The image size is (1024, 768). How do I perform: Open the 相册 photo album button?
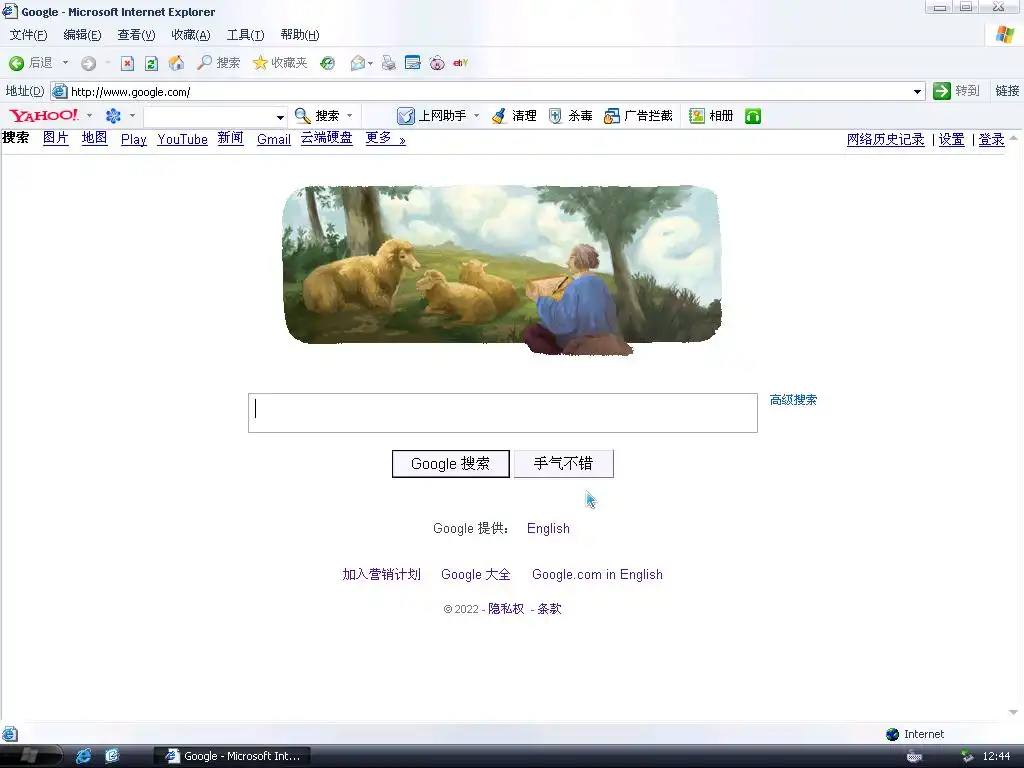point(711,116)
